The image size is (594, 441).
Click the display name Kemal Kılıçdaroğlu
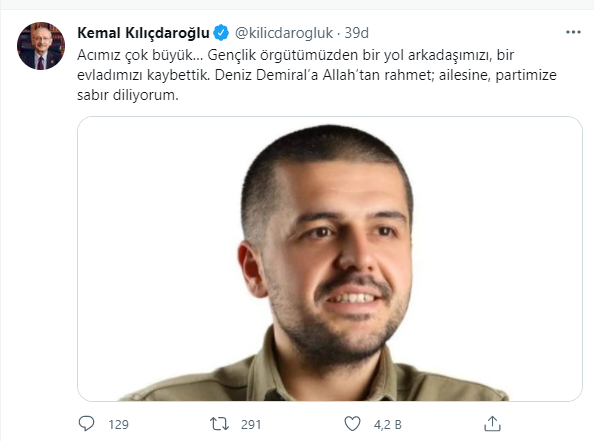click(x=143, y=33)
